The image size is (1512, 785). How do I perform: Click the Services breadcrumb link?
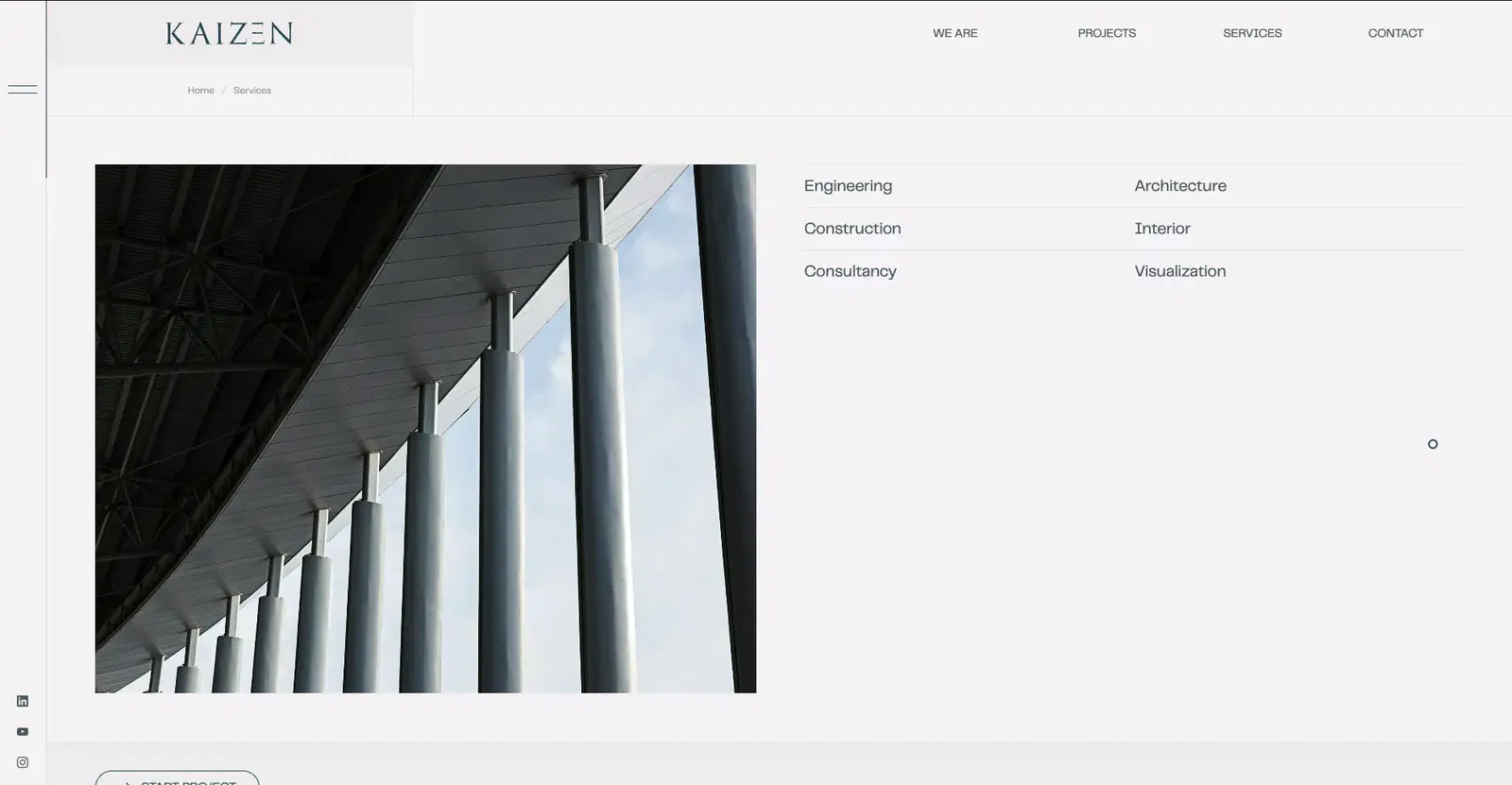(252, 91)
